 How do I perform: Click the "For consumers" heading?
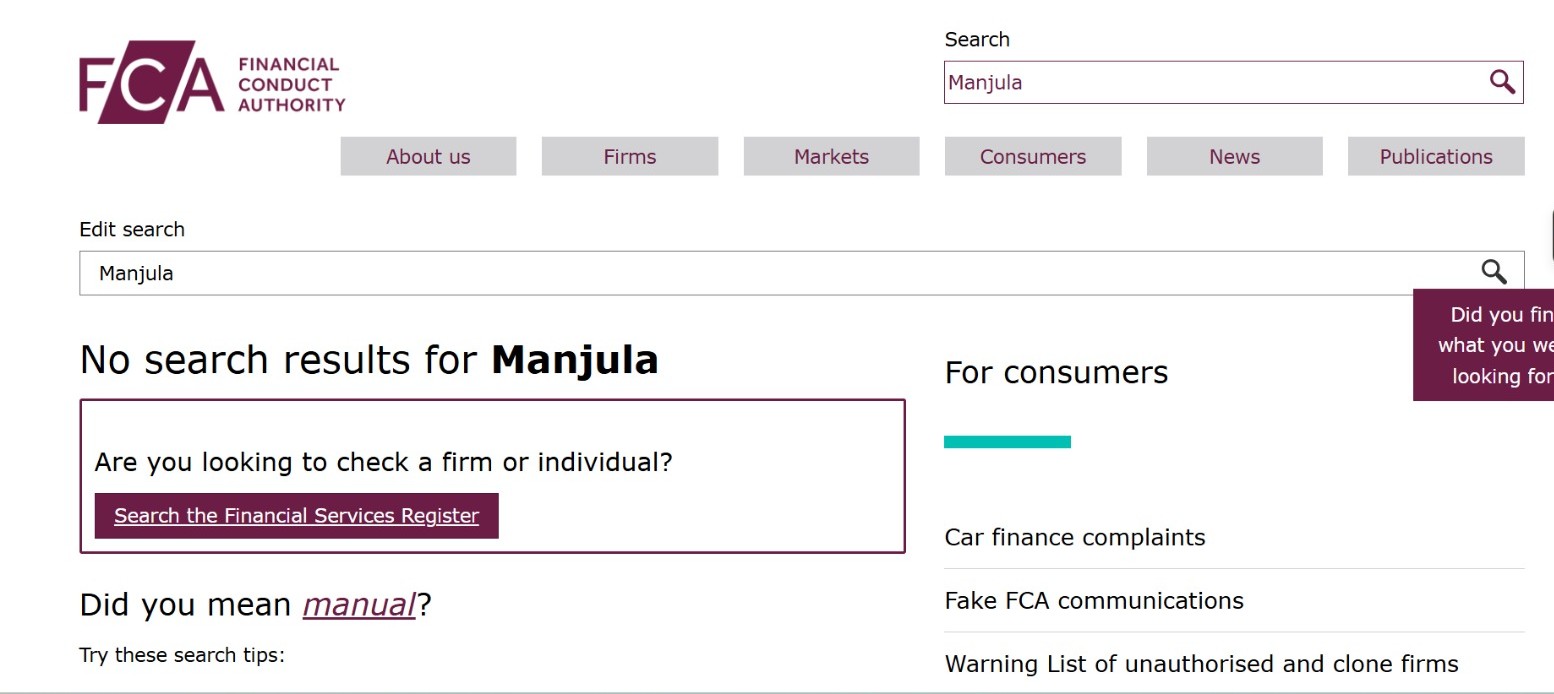(x=1056, y=373)
